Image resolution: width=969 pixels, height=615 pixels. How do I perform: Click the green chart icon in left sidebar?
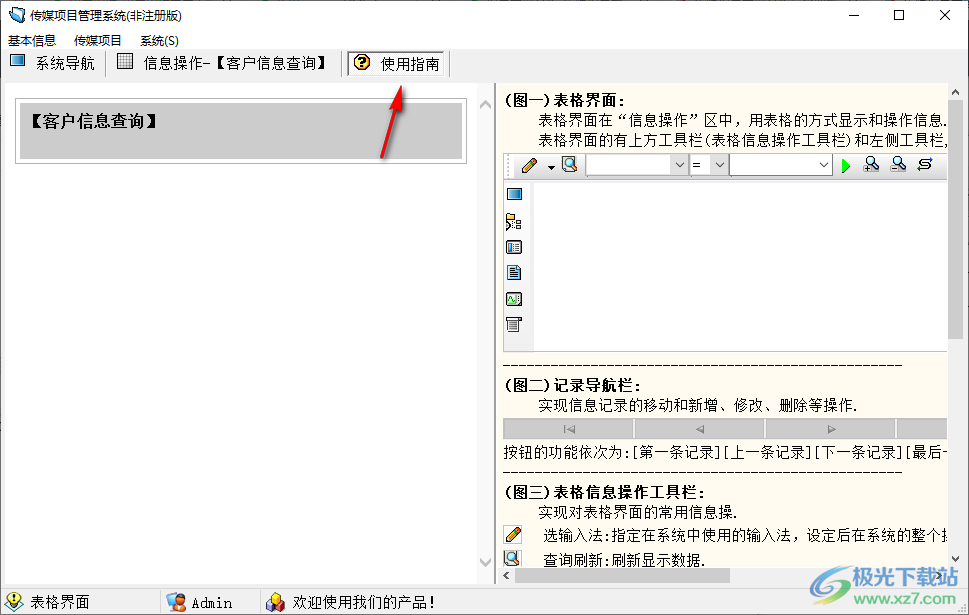pos(514,299)
